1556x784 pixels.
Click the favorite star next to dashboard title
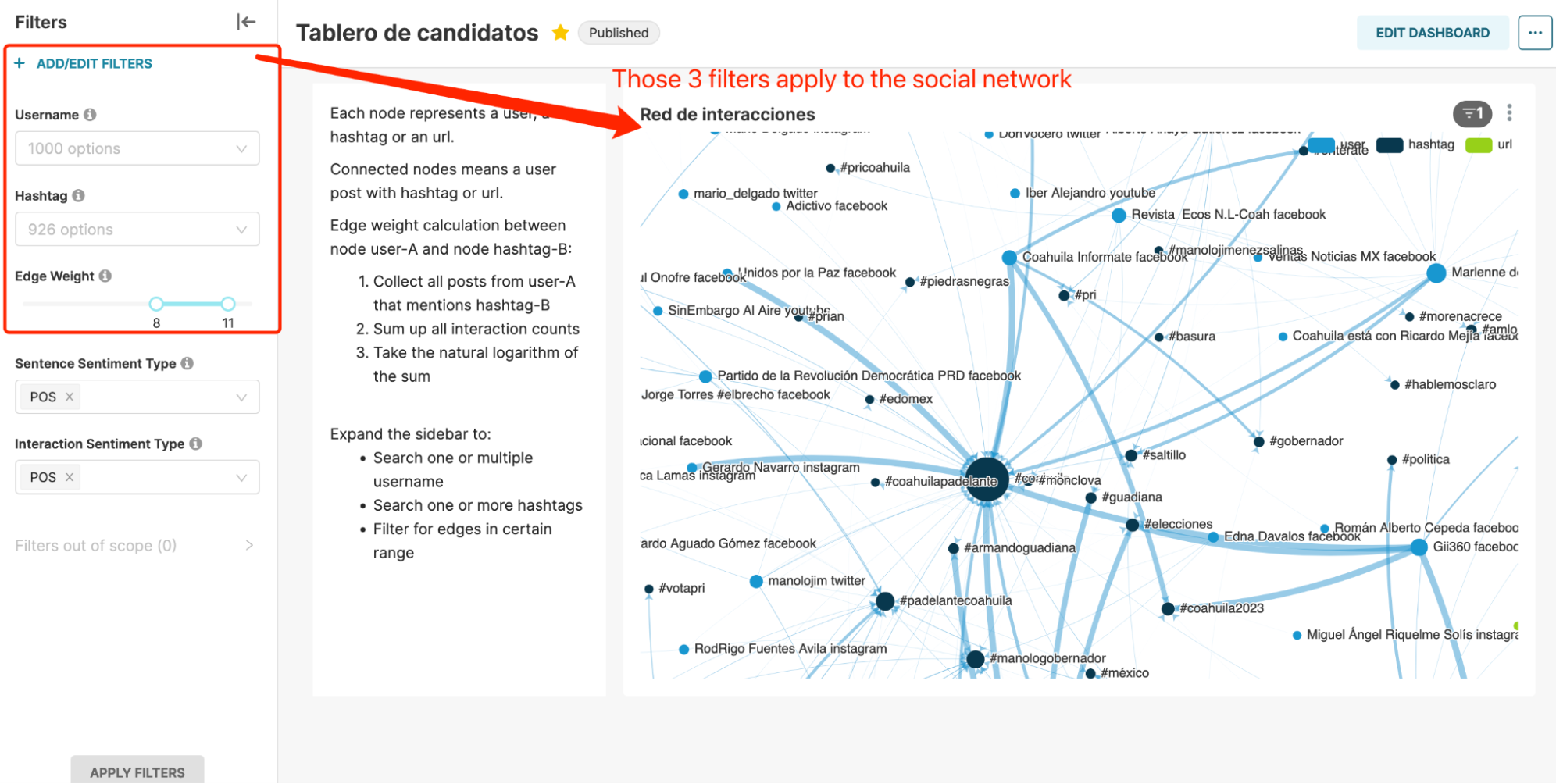tap(560, 33)
